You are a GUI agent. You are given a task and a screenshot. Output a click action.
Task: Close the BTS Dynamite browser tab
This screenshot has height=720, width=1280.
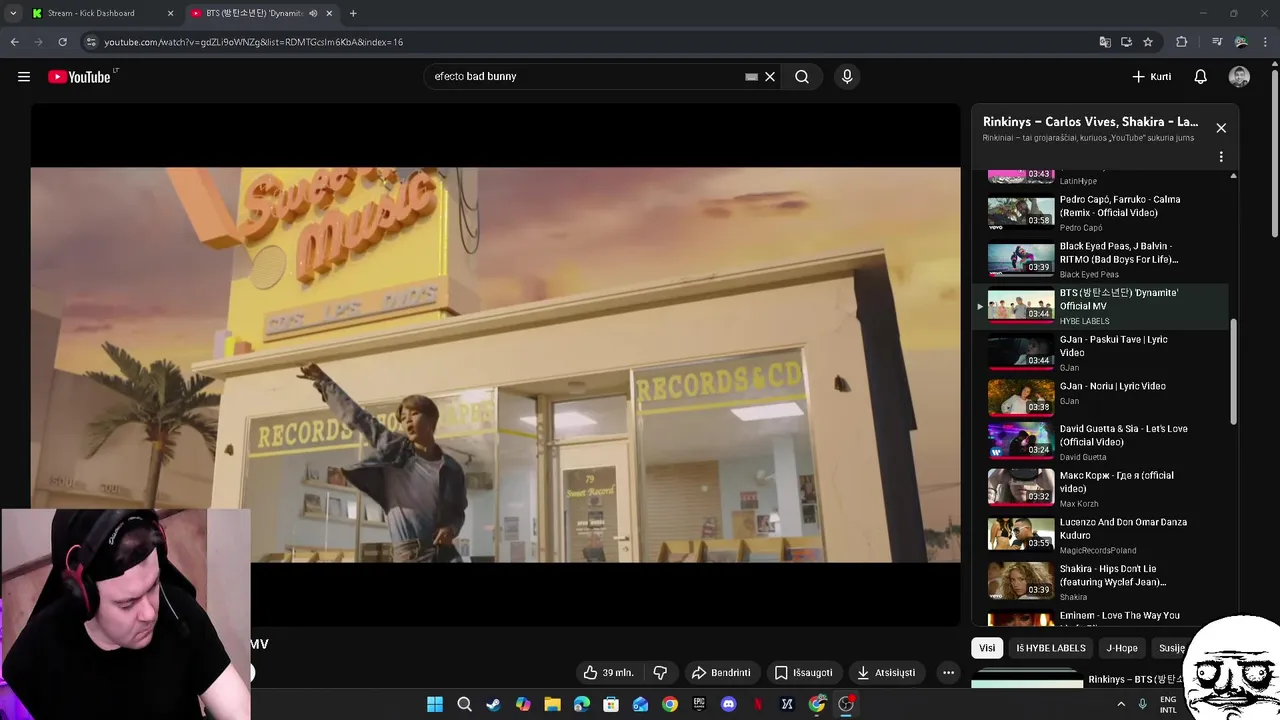[329, 13]
